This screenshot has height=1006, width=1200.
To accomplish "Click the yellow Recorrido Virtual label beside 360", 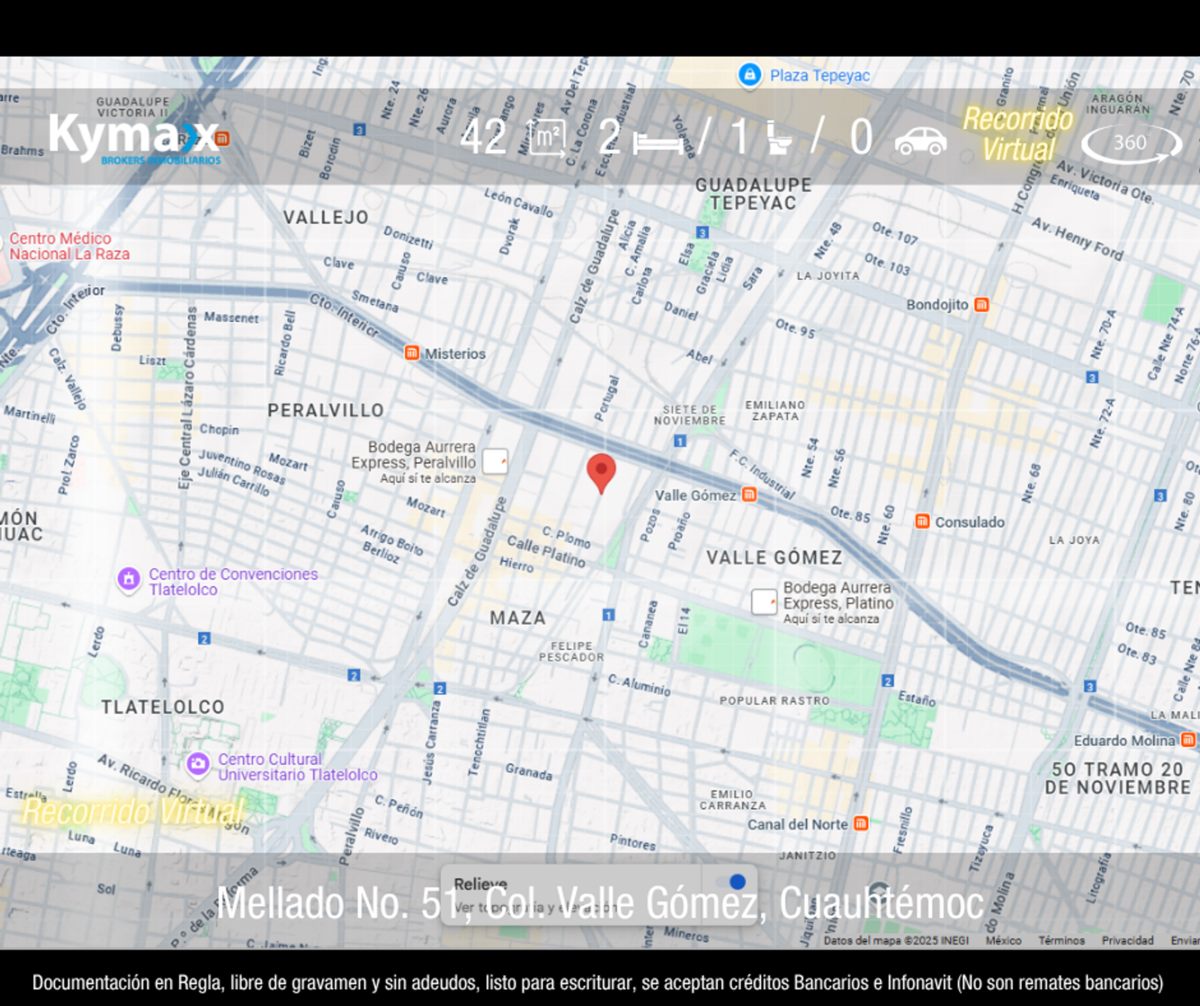I will [1018, 134].
